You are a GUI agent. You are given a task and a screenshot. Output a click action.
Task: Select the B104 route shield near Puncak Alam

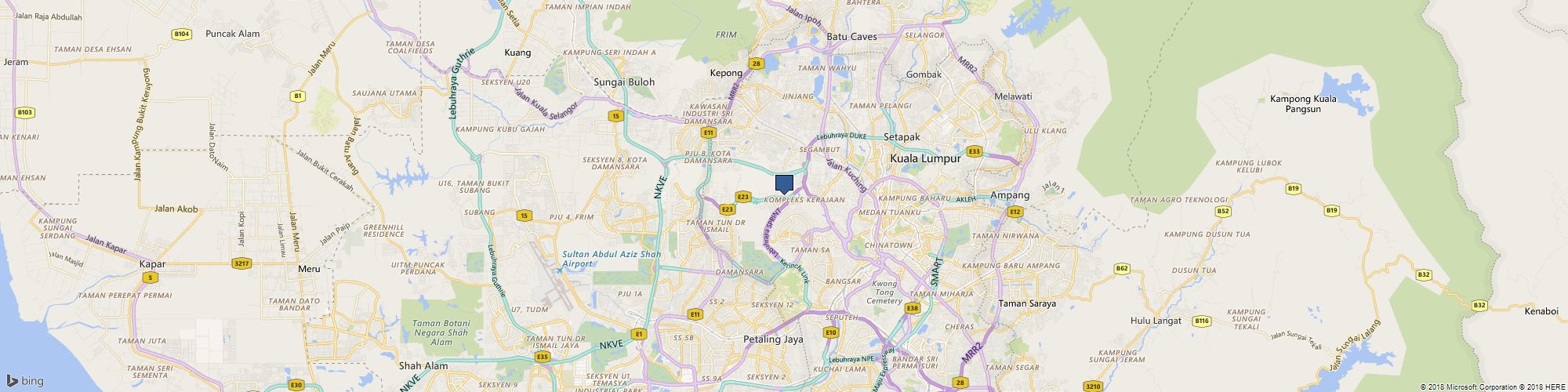click(182, 34)
